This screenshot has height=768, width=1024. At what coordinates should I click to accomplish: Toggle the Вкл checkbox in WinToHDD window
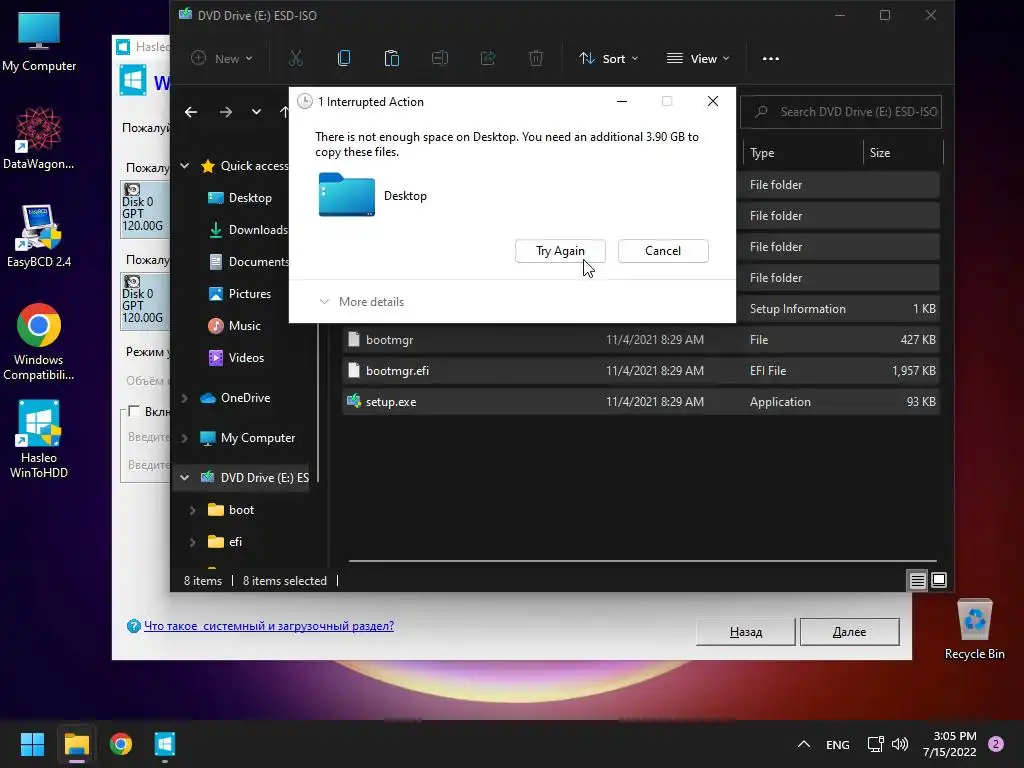(x=134, y=411)
